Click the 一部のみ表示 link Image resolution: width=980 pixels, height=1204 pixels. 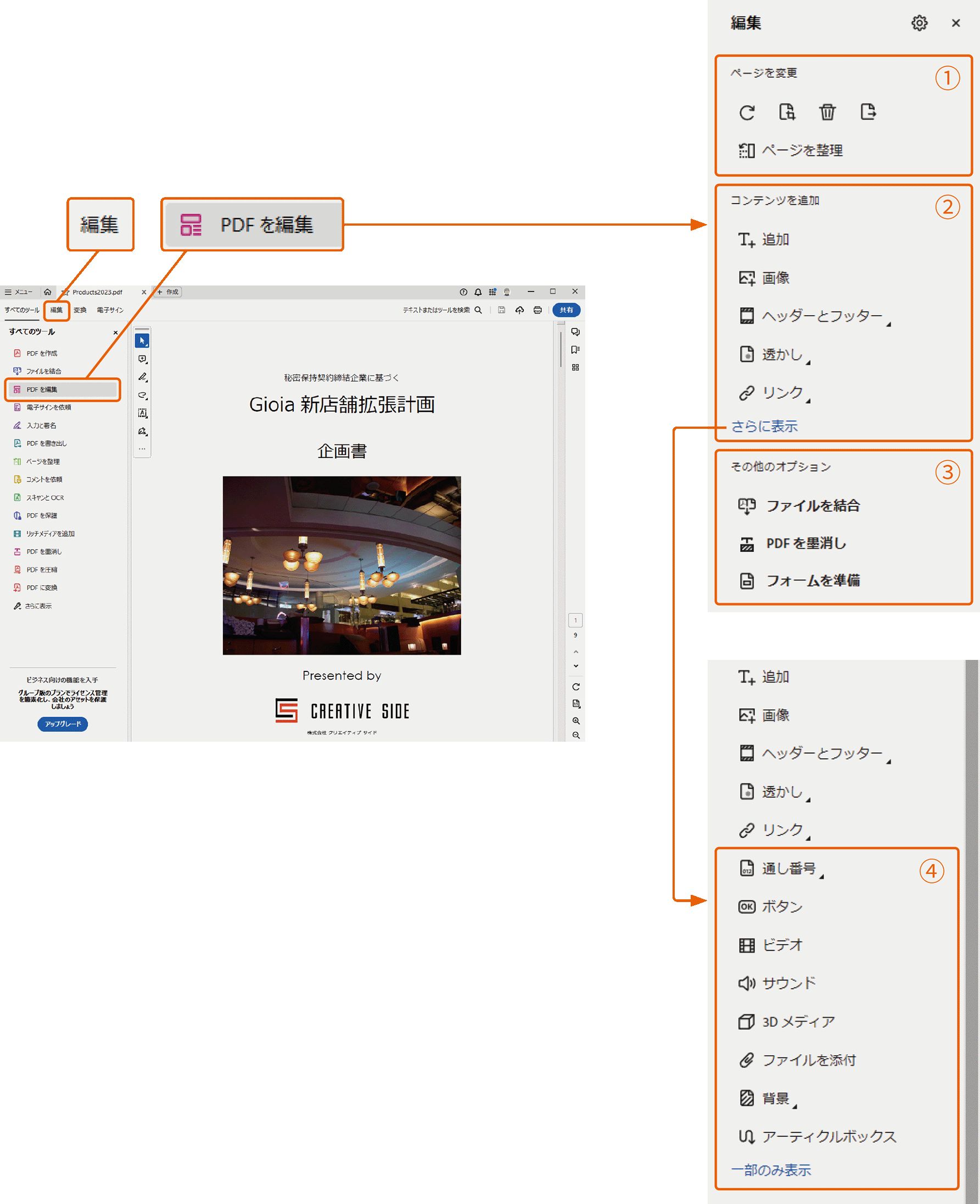(x=771, y=1170)
